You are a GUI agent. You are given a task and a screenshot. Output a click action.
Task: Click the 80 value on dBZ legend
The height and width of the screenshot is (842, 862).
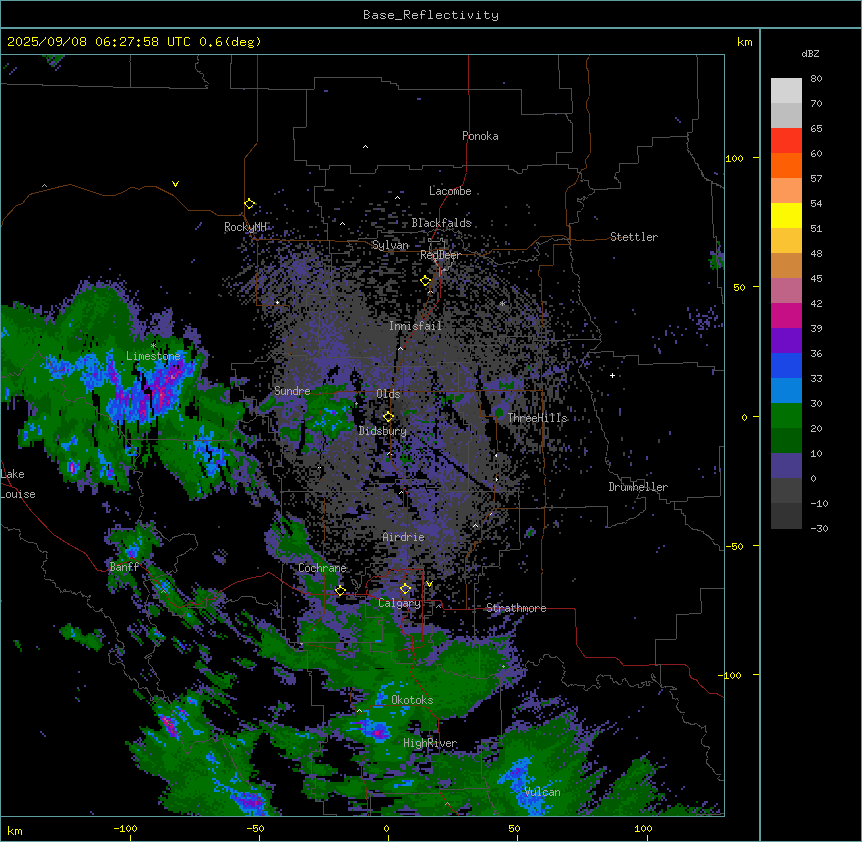(816, 79)
